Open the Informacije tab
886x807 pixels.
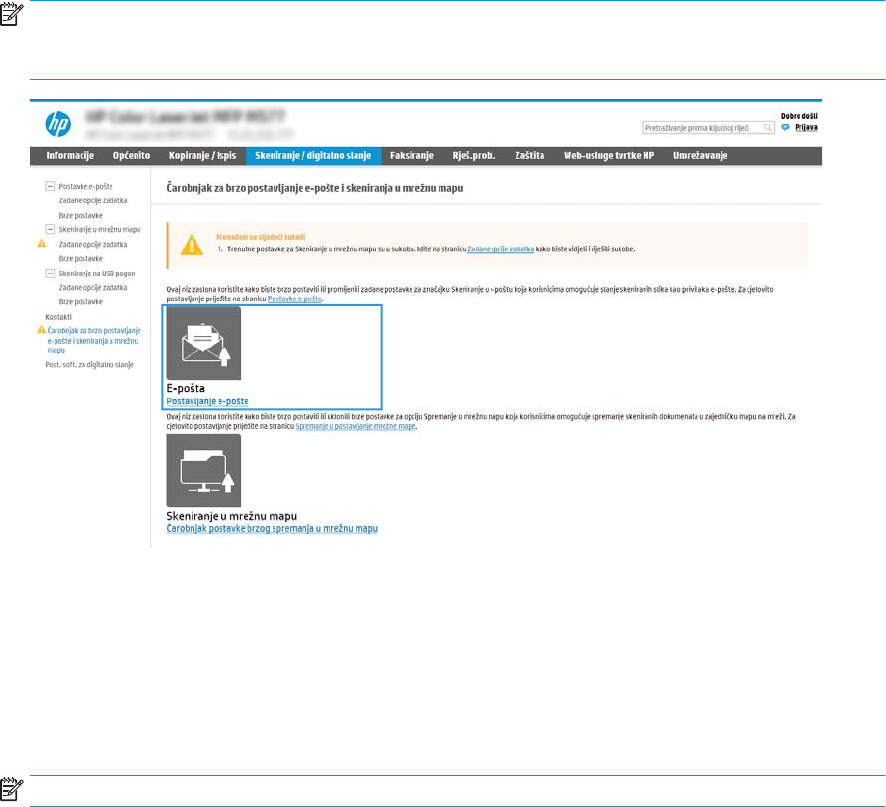point(70,155)
